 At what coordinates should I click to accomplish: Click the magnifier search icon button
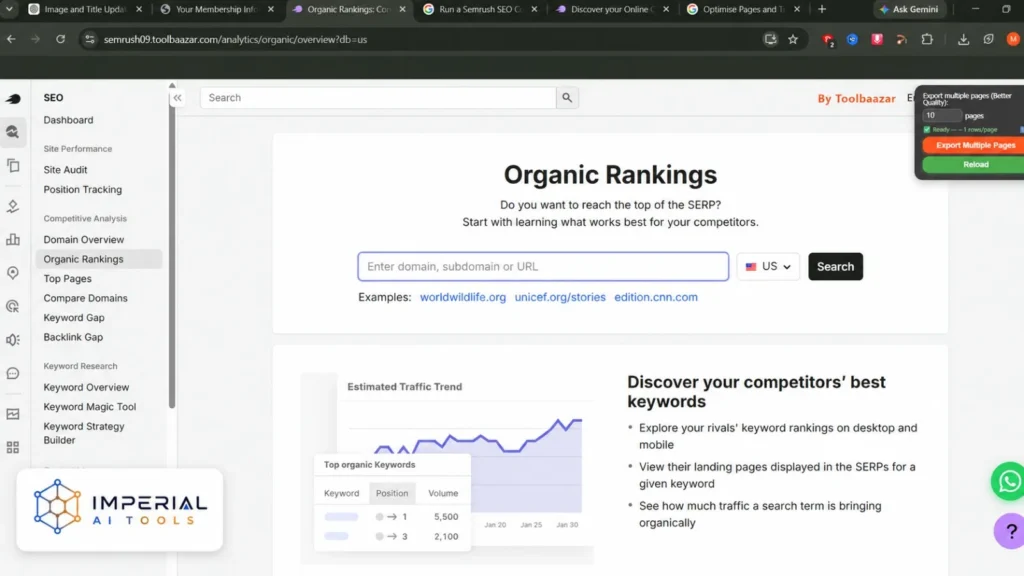click(567, 98)
